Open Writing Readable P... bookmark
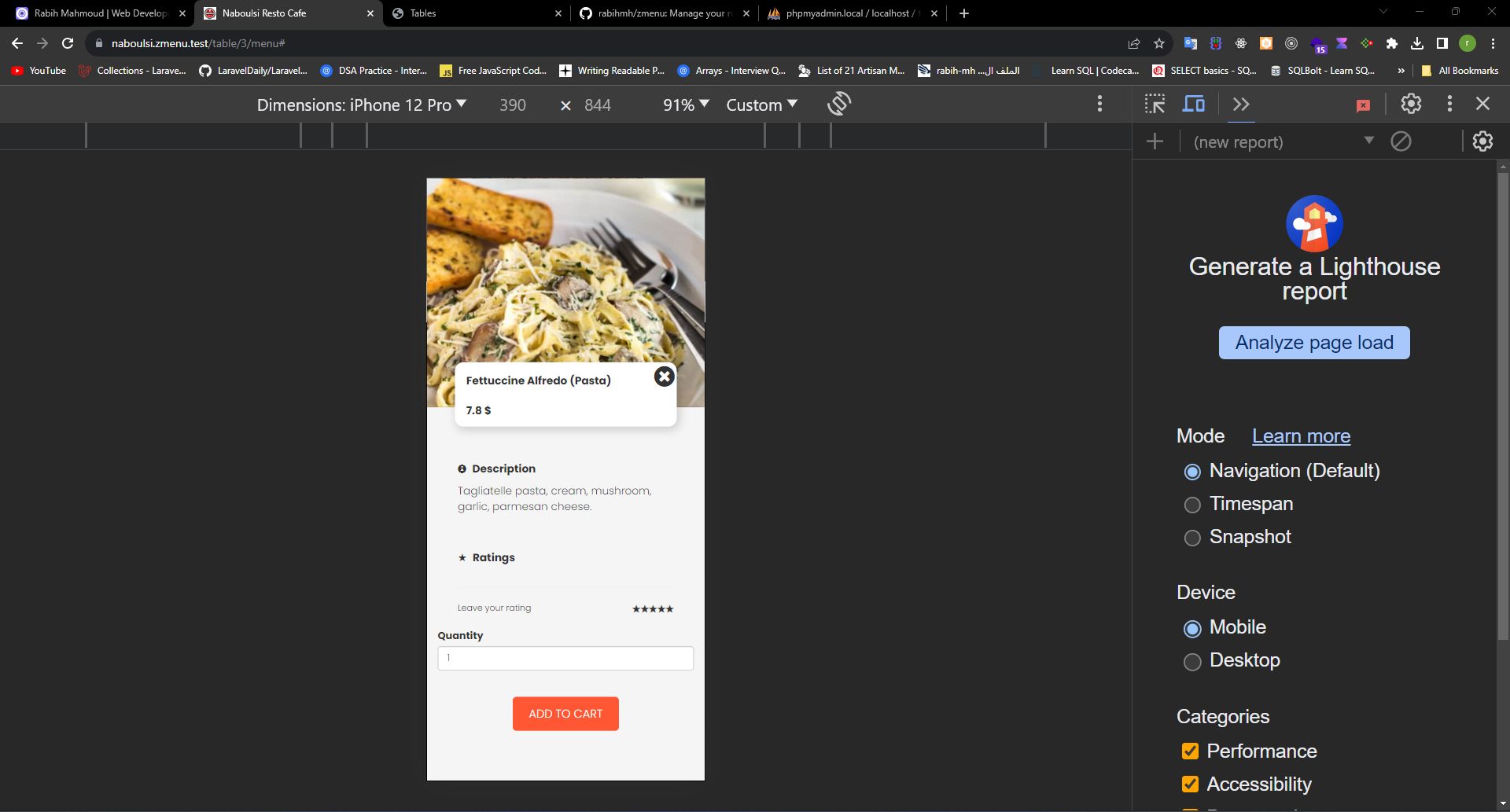This screenshot has width=1510, height=812. tap(612, 71)
